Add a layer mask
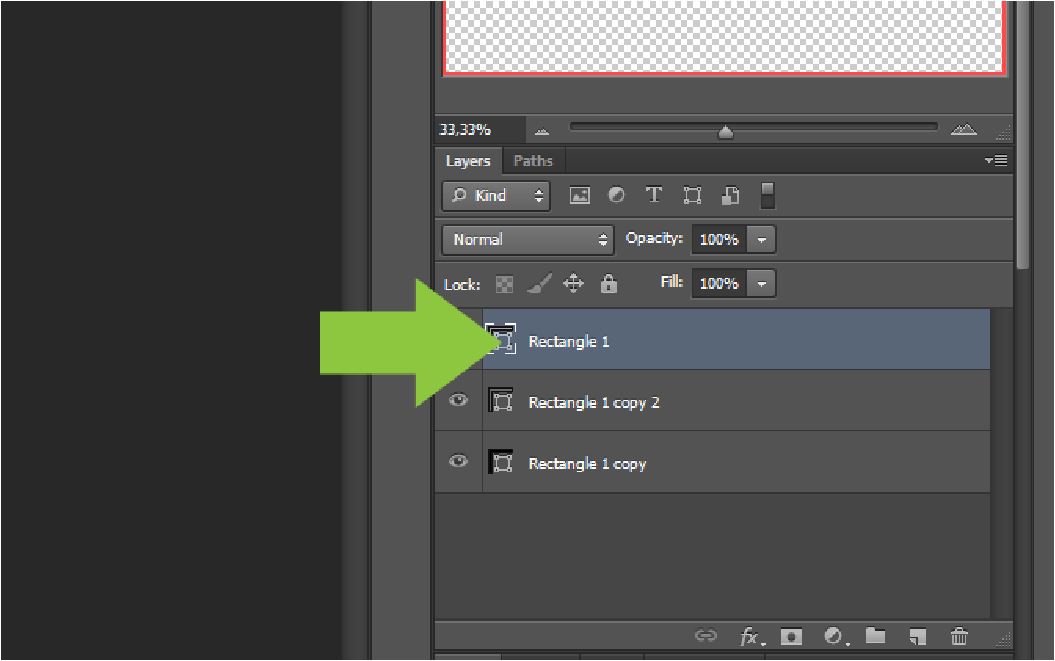1055x661 pixels. tap(792, 636)
